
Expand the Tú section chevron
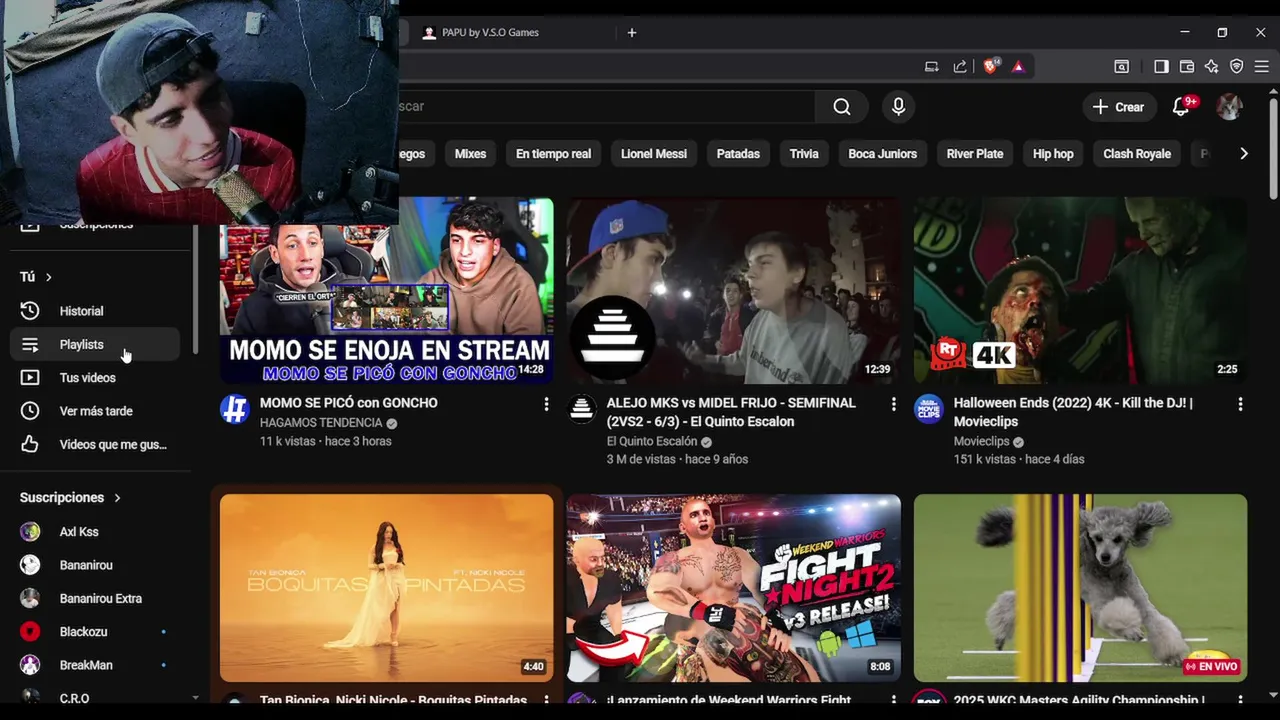pyautogui.click(x=48, y=277)
